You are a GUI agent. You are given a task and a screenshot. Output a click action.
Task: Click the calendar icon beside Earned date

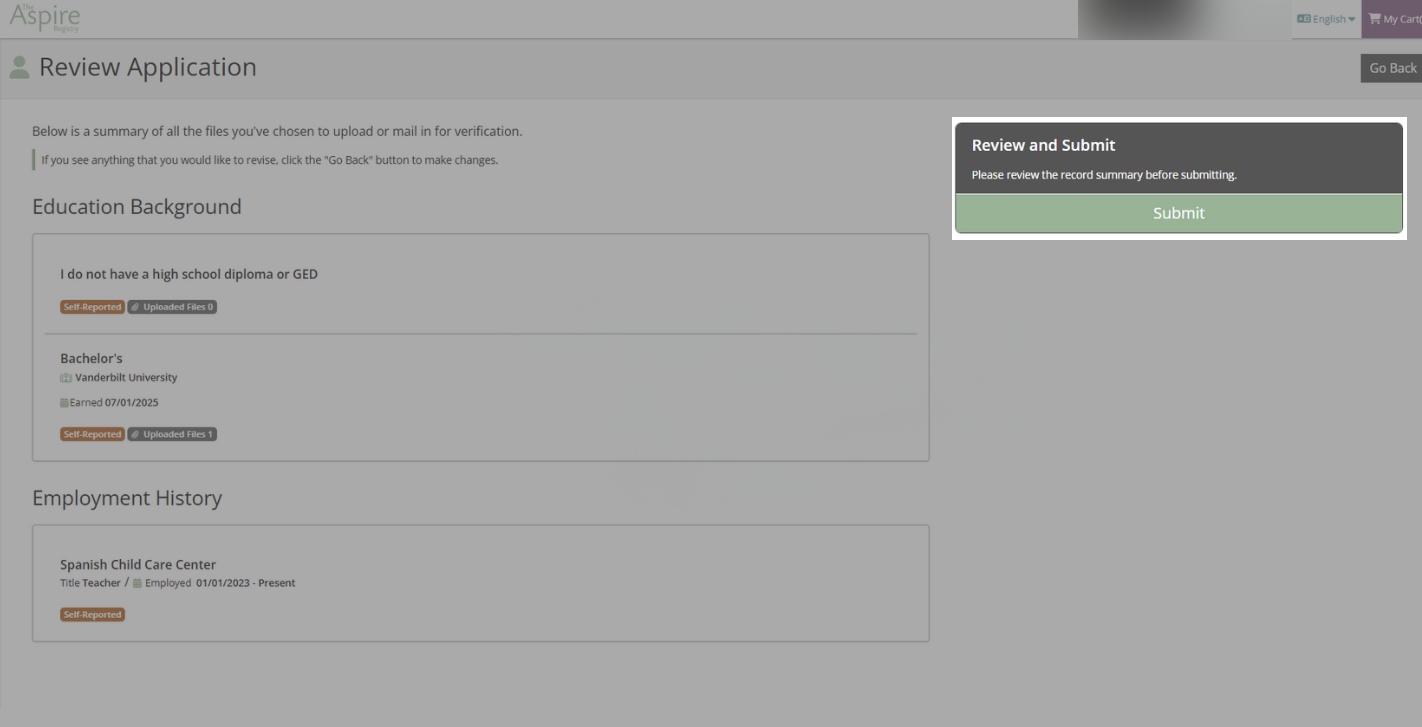pyautogui.click(x=64, y=403)
